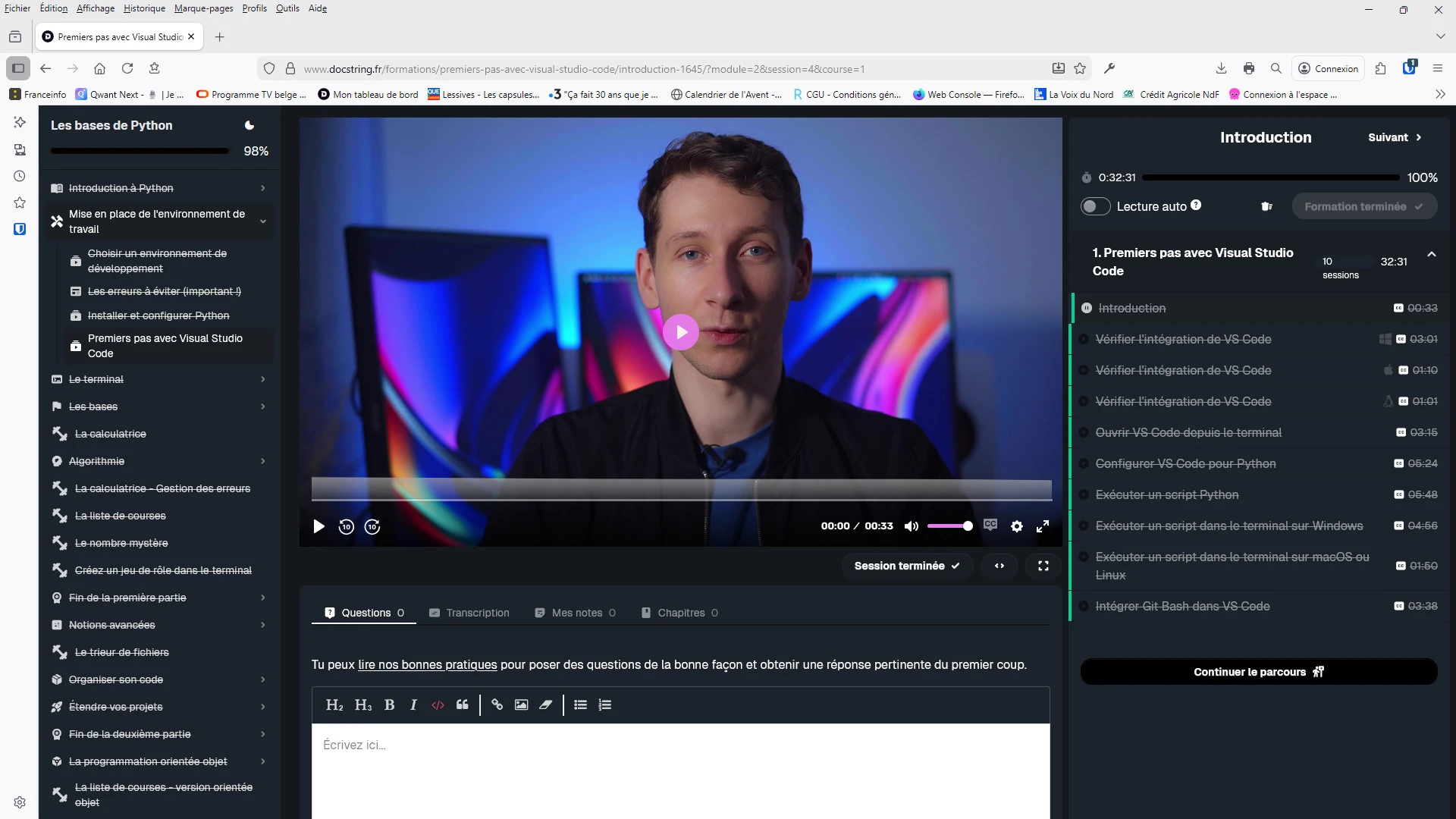Mute the video volume speaker icon
Image resolution: width=1456 pixels, height=819 pixels.
pyautogui.click(x=912, y=526)
